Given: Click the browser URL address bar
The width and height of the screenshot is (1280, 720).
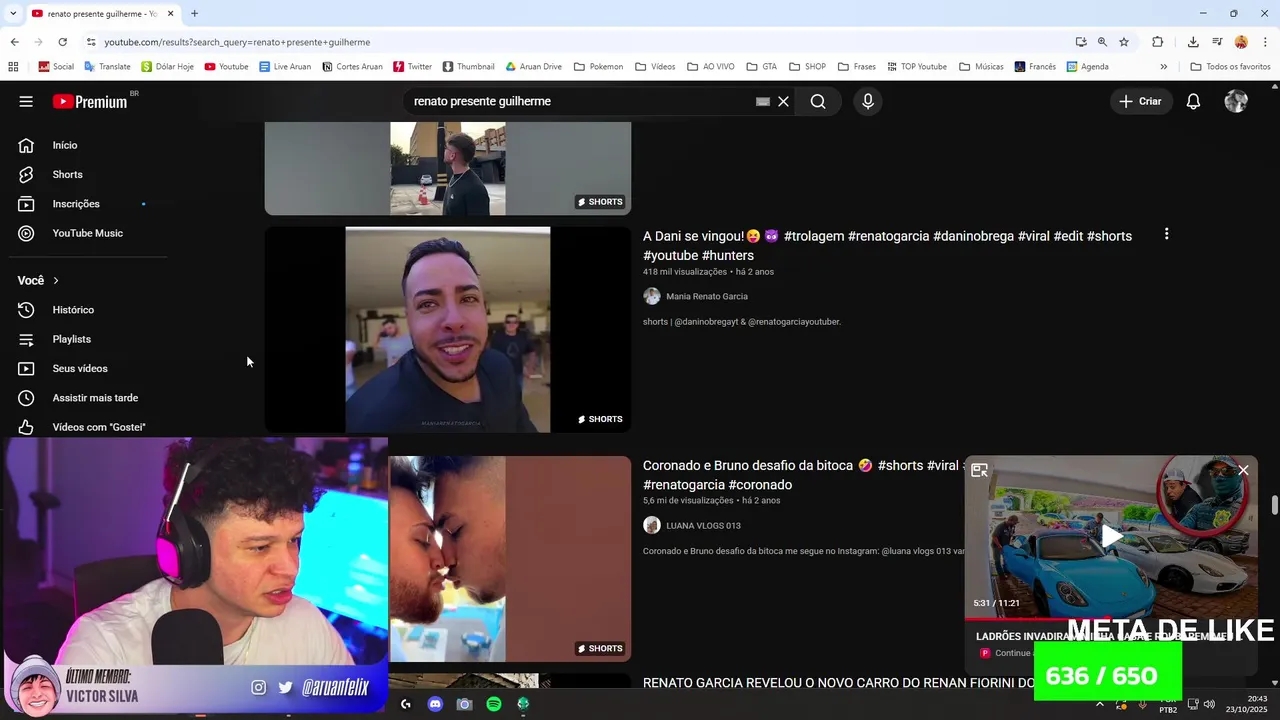Looking at the screenshot, I should point(580,42).
